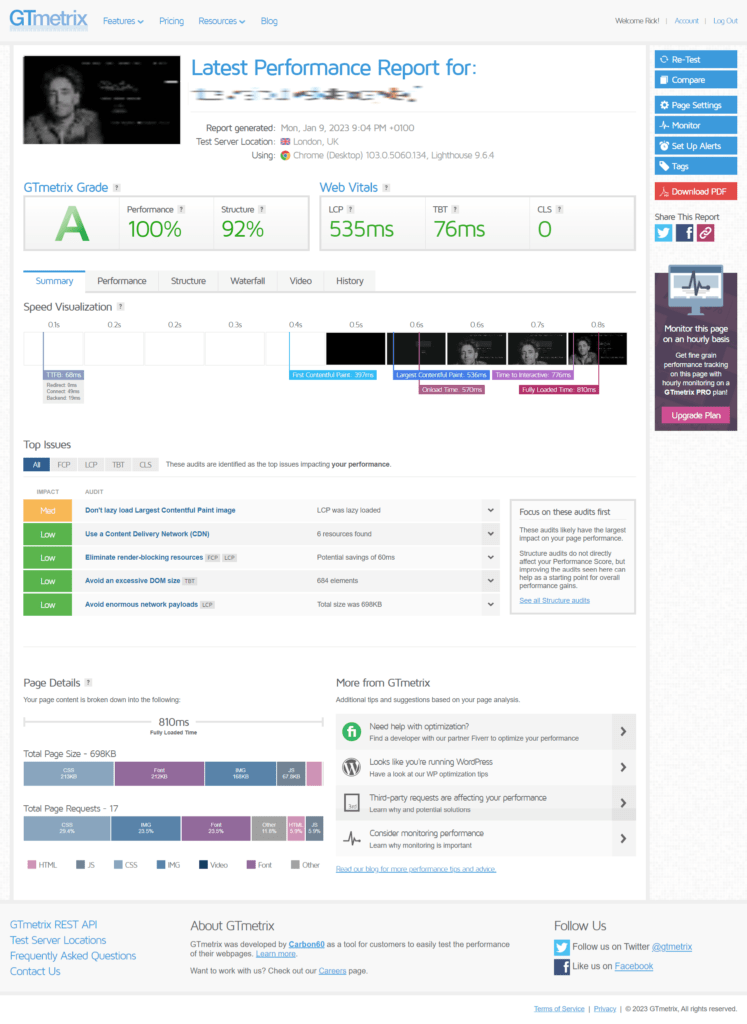Screen dimensions: 747x1024
Task: Click the tested page thumbnail screenshot
Action: pos(102,100)
